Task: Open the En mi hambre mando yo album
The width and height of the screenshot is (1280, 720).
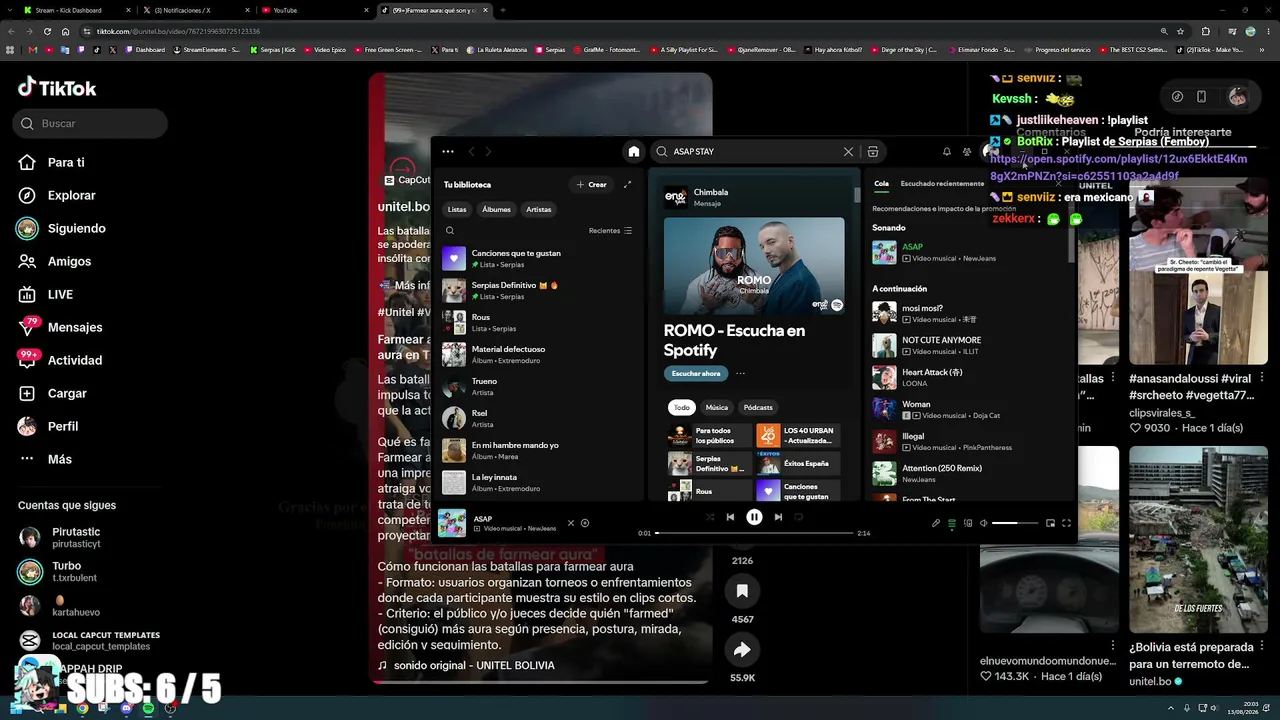Action: click(538, 451)
